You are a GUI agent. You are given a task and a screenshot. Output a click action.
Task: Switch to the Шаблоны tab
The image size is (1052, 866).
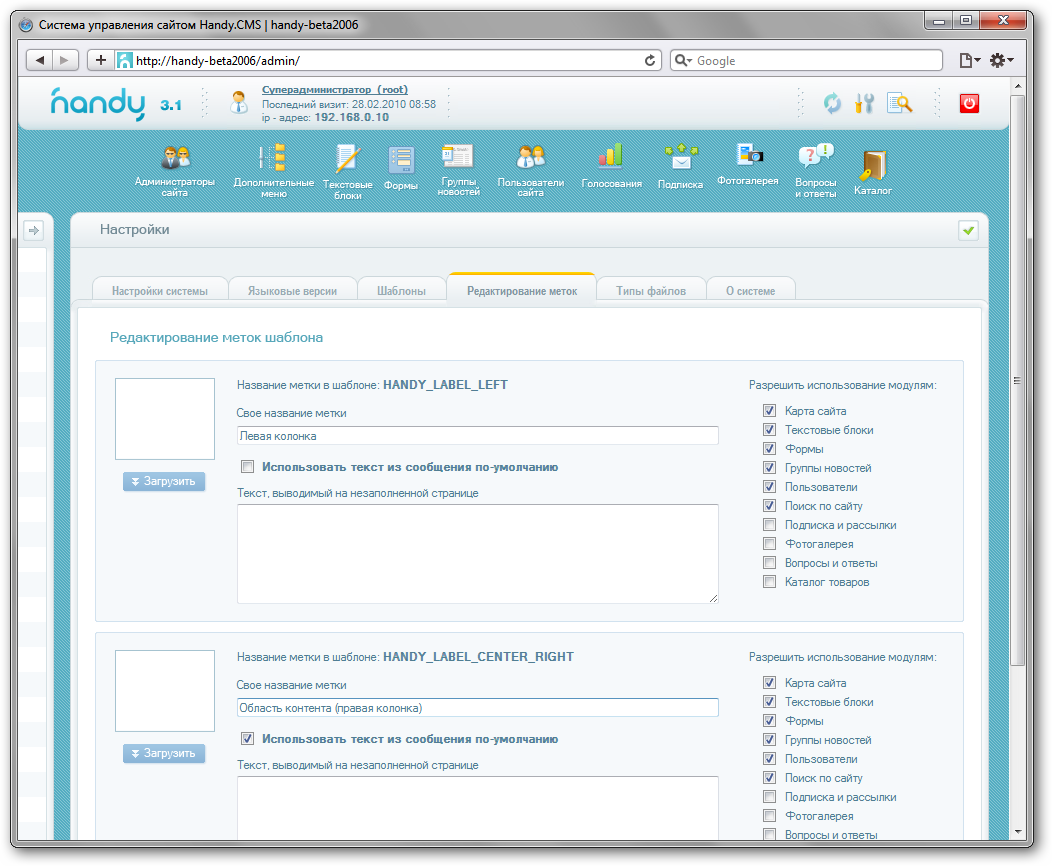coord(401,291)
